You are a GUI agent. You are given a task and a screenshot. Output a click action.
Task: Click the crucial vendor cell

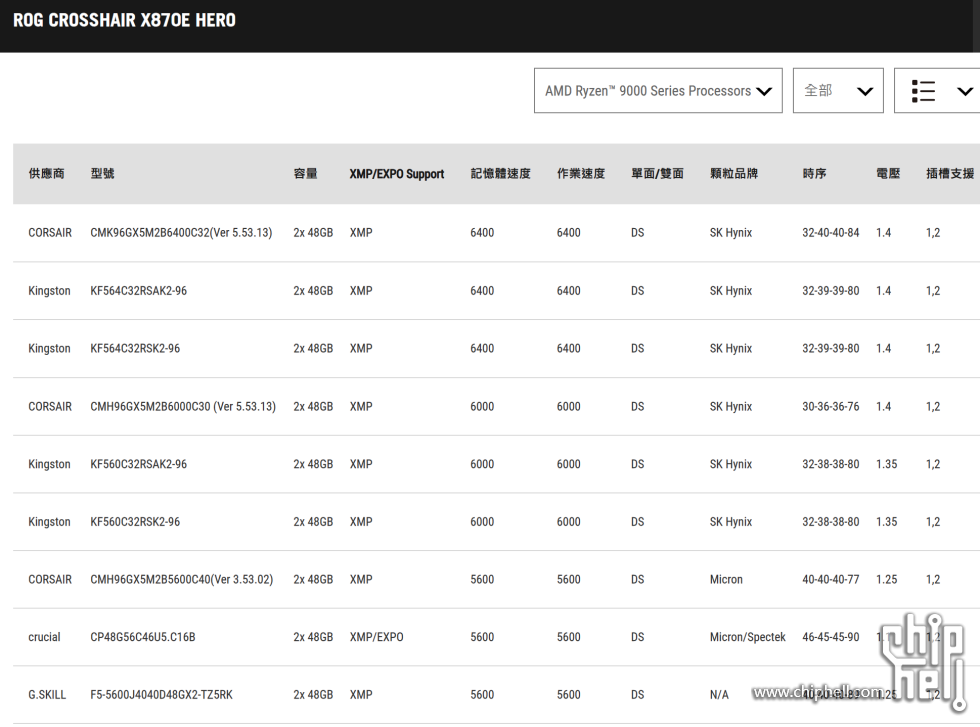pyautogui.click(x=44, y=637)
